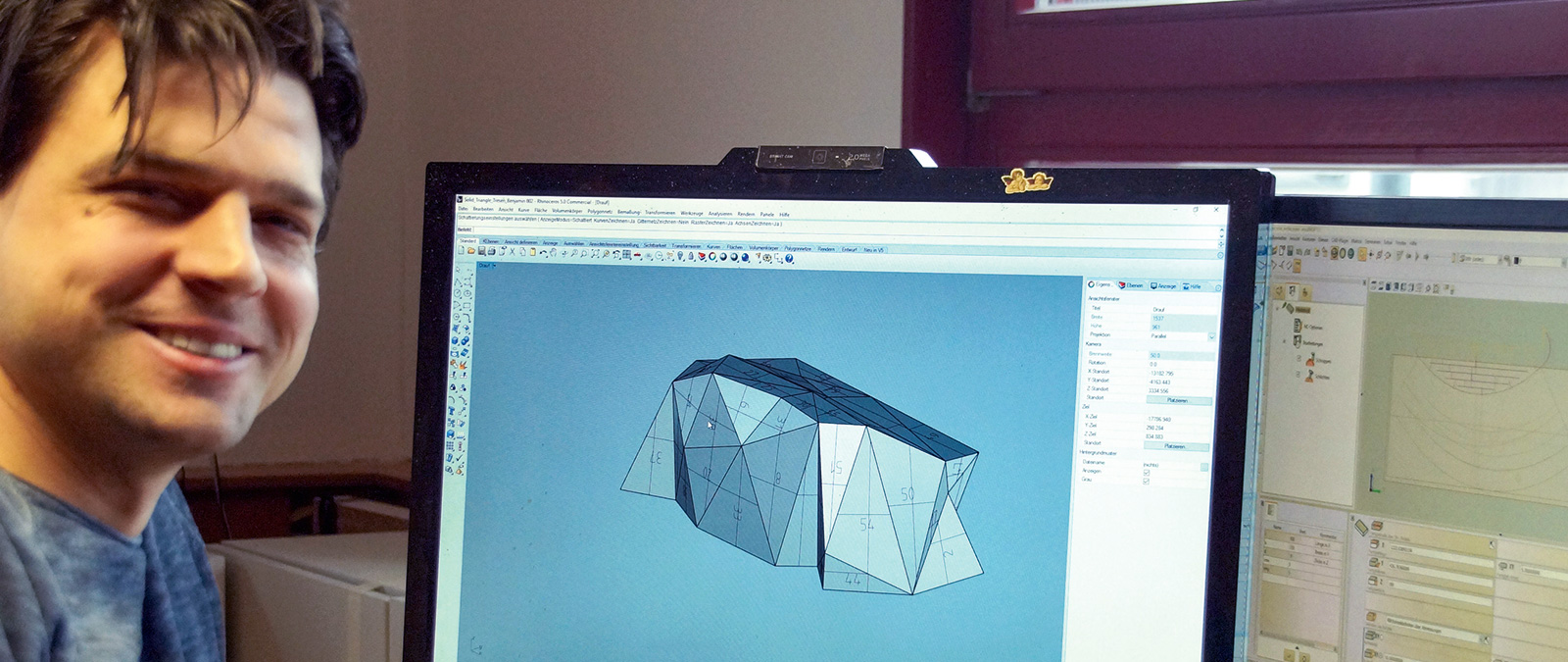
Task: Click the Brennweite value 50.0
Action: click(x=1182, y=355)
